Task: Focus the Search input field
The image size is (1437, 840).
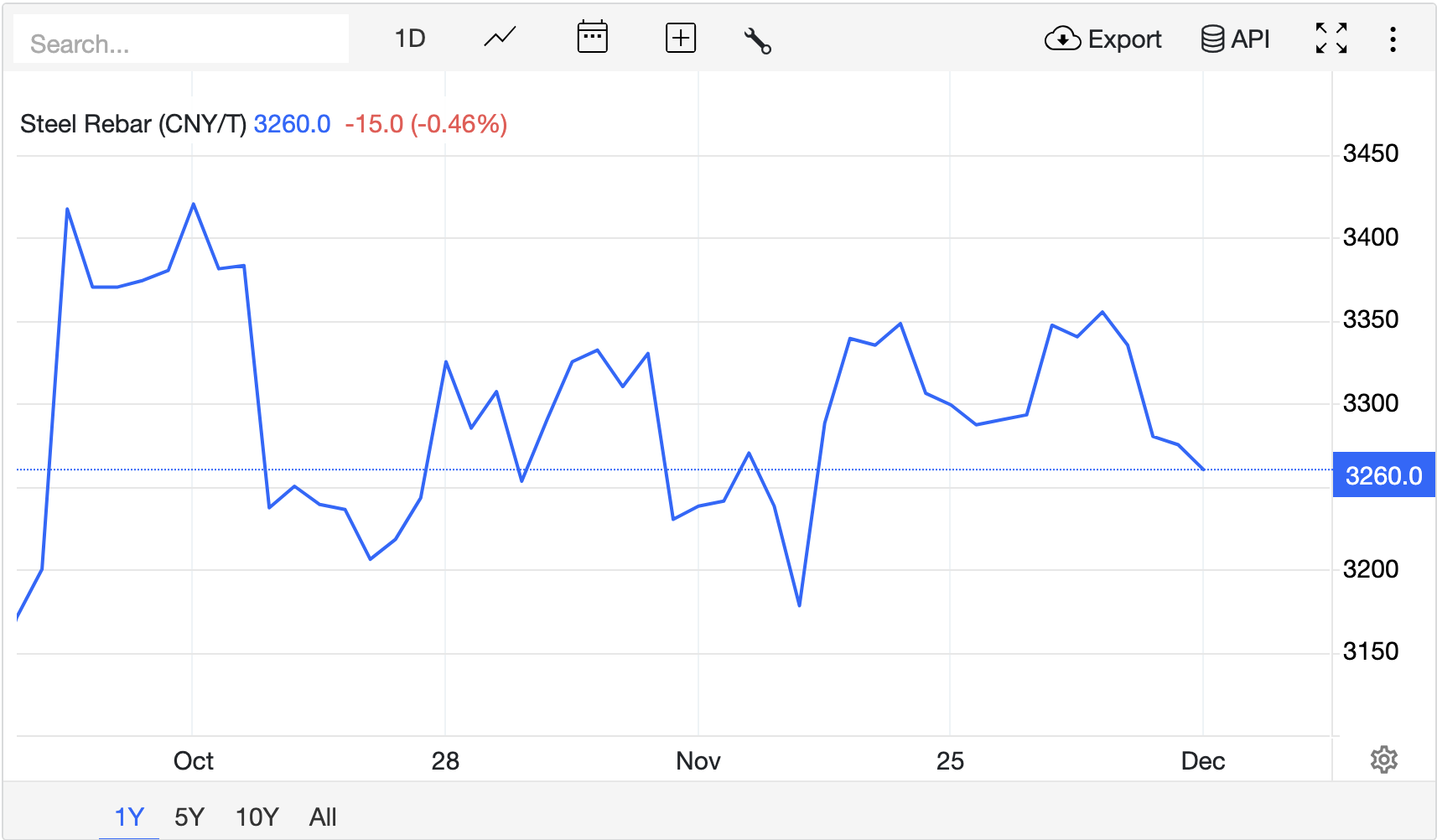Action: click(x=181, y=44)
